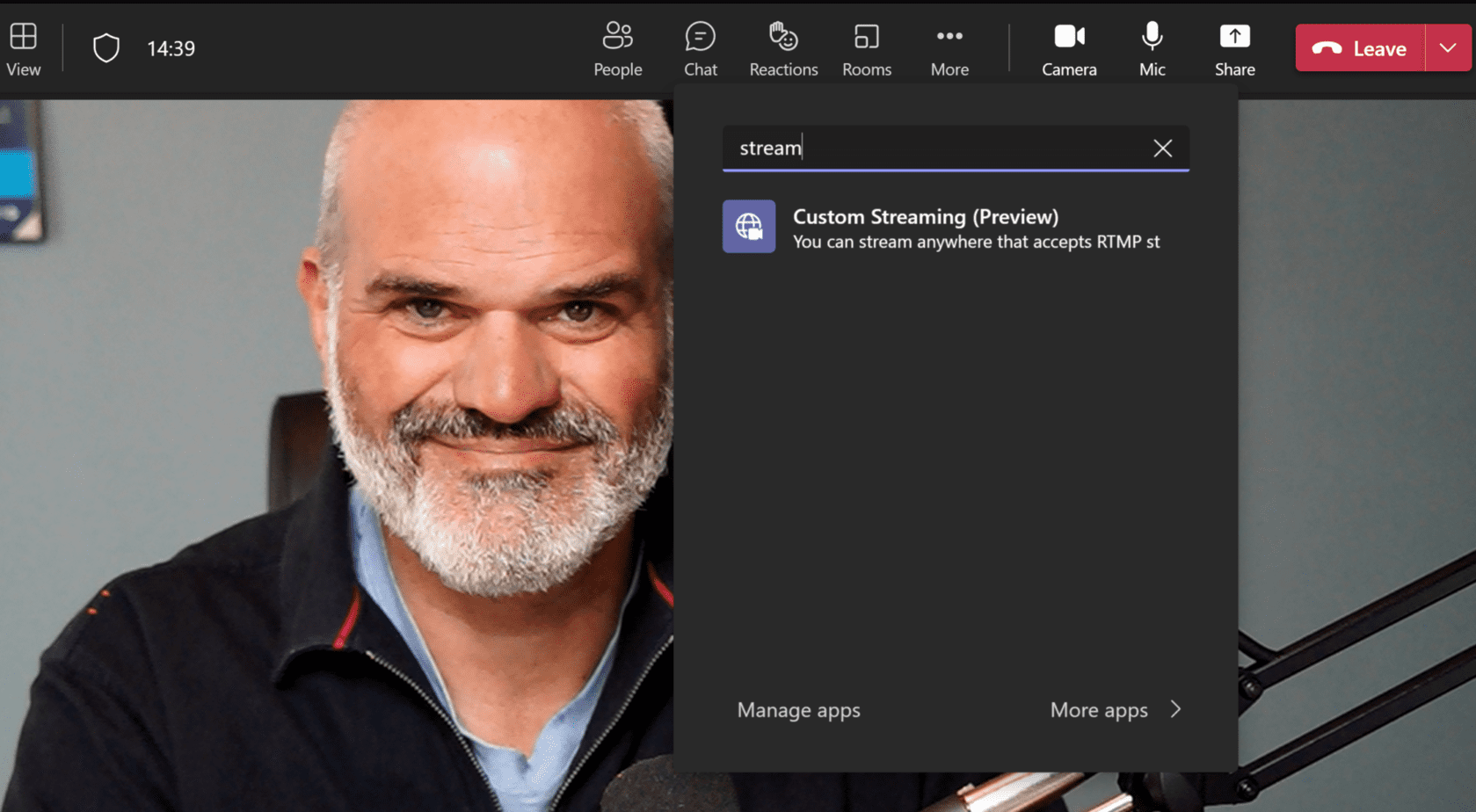Select the More menu in the toolbar
Screen dimensions: 1476x812
pyautogui.click(x=949, y=48)
